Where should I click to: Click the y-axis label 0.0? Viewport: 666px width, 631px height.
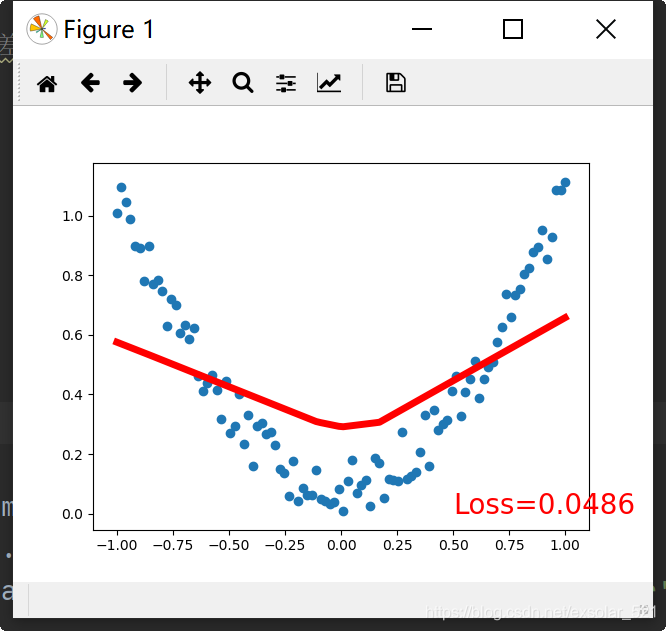click(x=72, y=514)
